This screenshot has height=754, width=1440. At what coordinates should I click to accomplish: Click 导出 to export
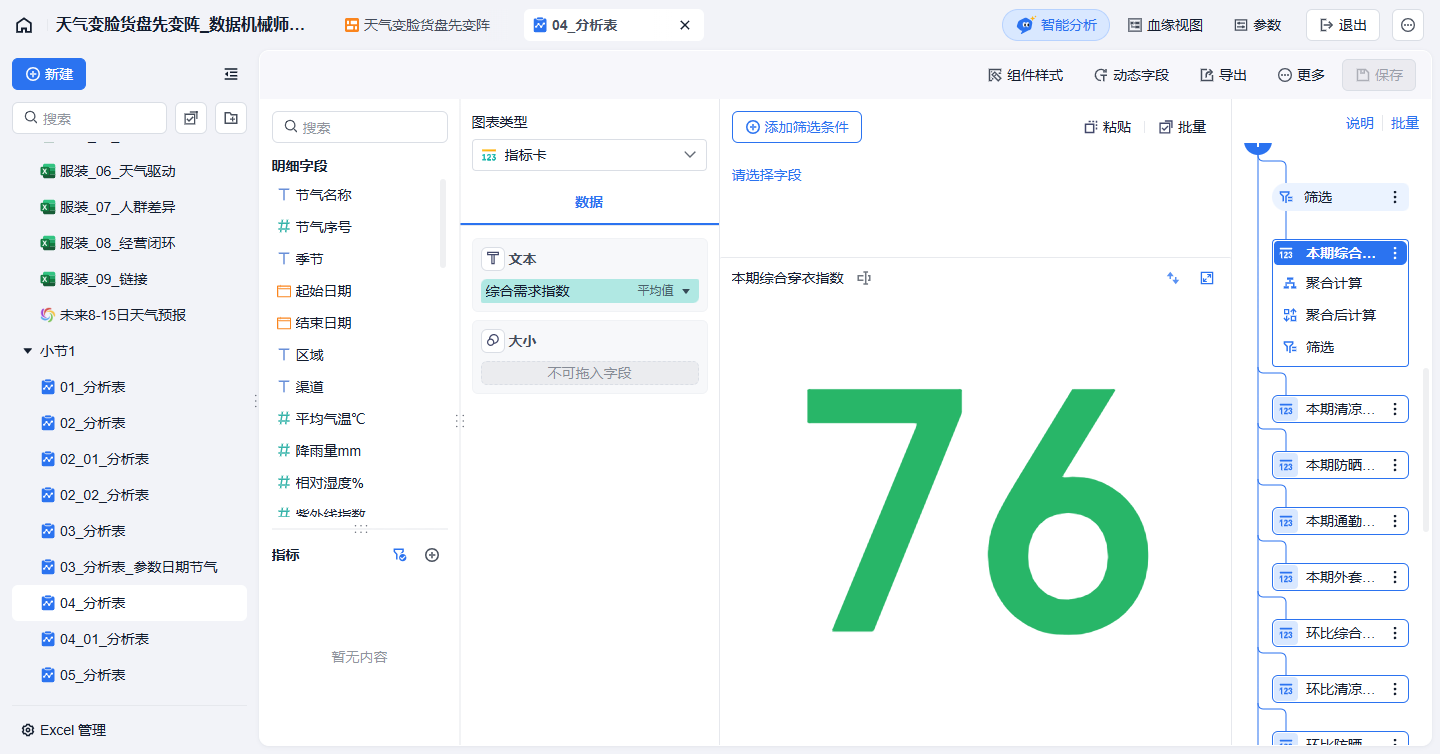click(x=1223, y=75)
